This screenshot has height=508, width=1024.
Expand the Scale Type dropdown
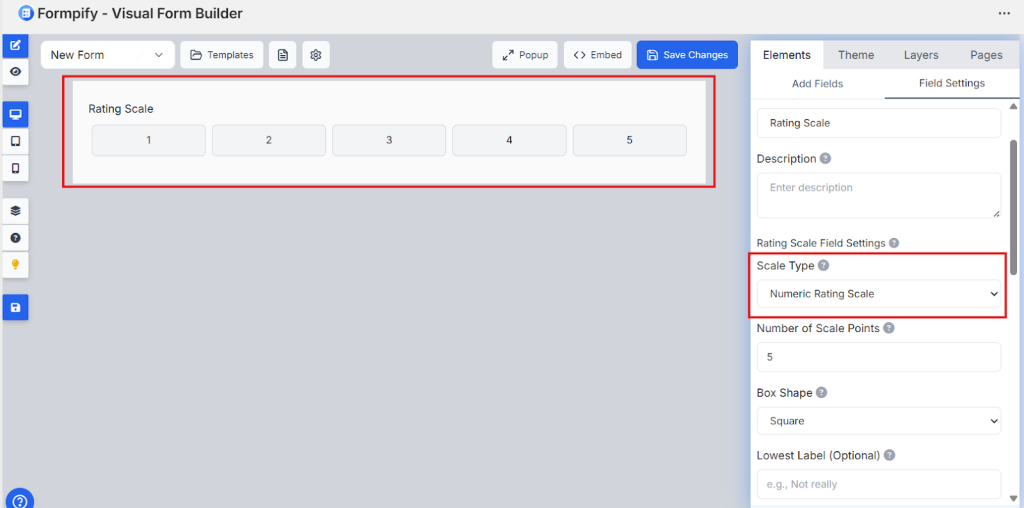878,294
